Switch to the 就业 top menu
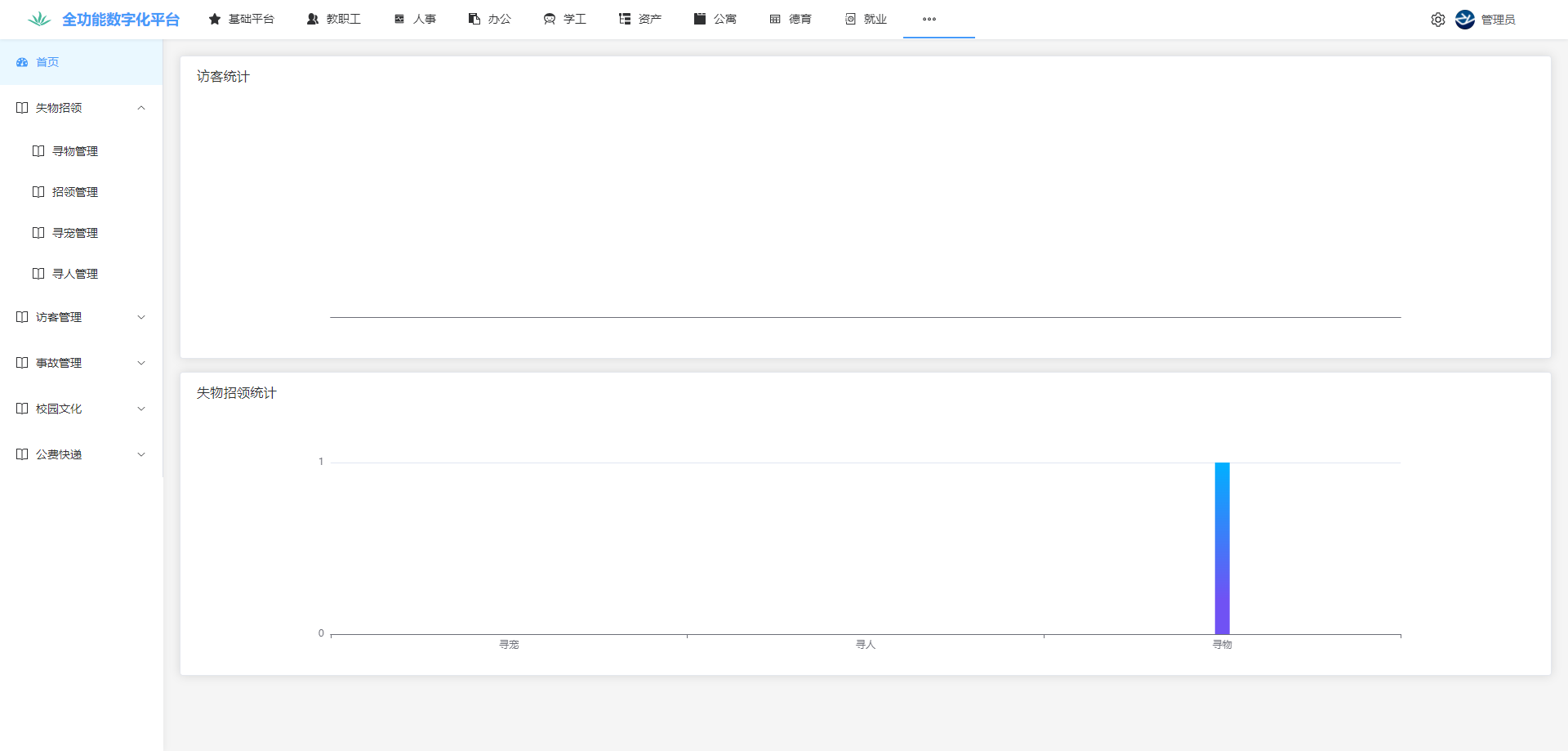 click(866, 19)
